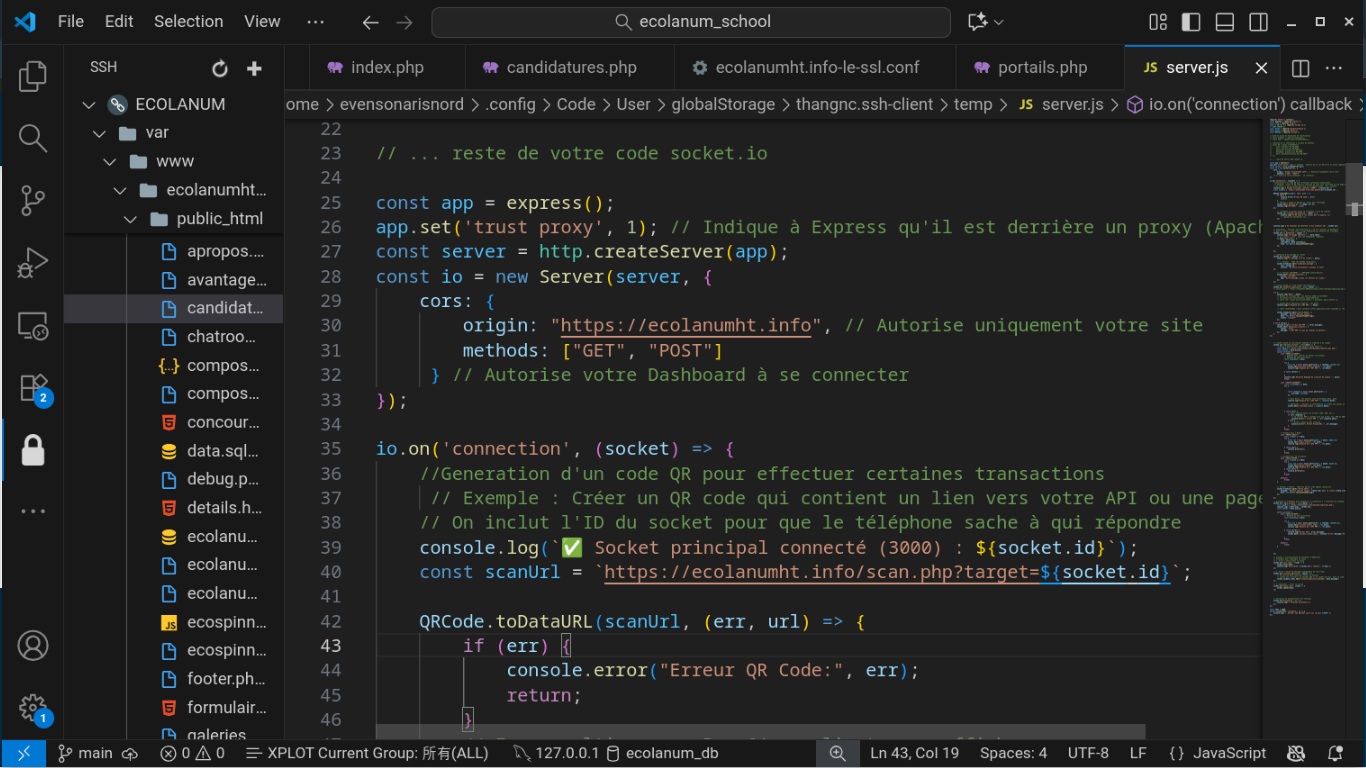Add new SSH connection plus icon
1366x768 pixels.
point(254,68)
